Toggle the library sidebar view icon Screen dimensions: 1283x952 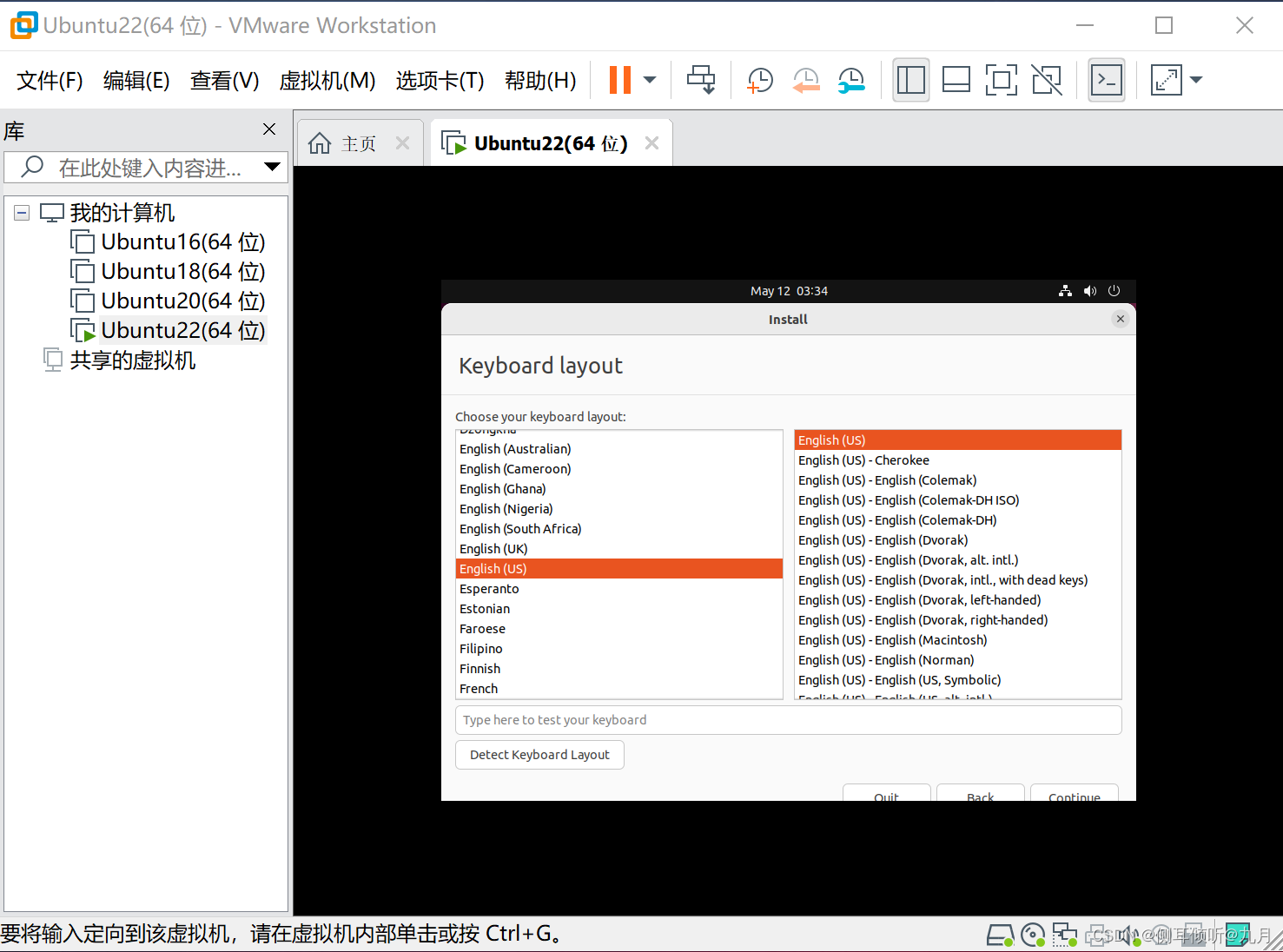point(911,80)
